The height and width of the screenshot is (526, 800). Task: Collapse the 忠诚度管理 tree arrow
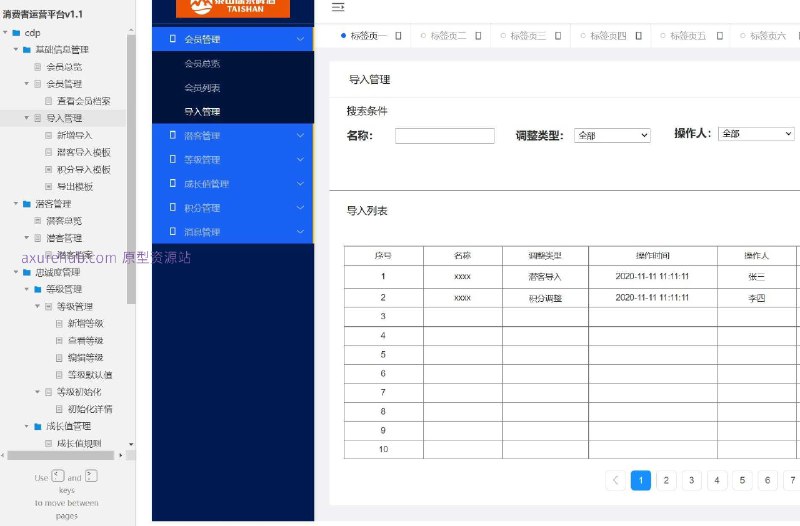click(x=16, y=272)
